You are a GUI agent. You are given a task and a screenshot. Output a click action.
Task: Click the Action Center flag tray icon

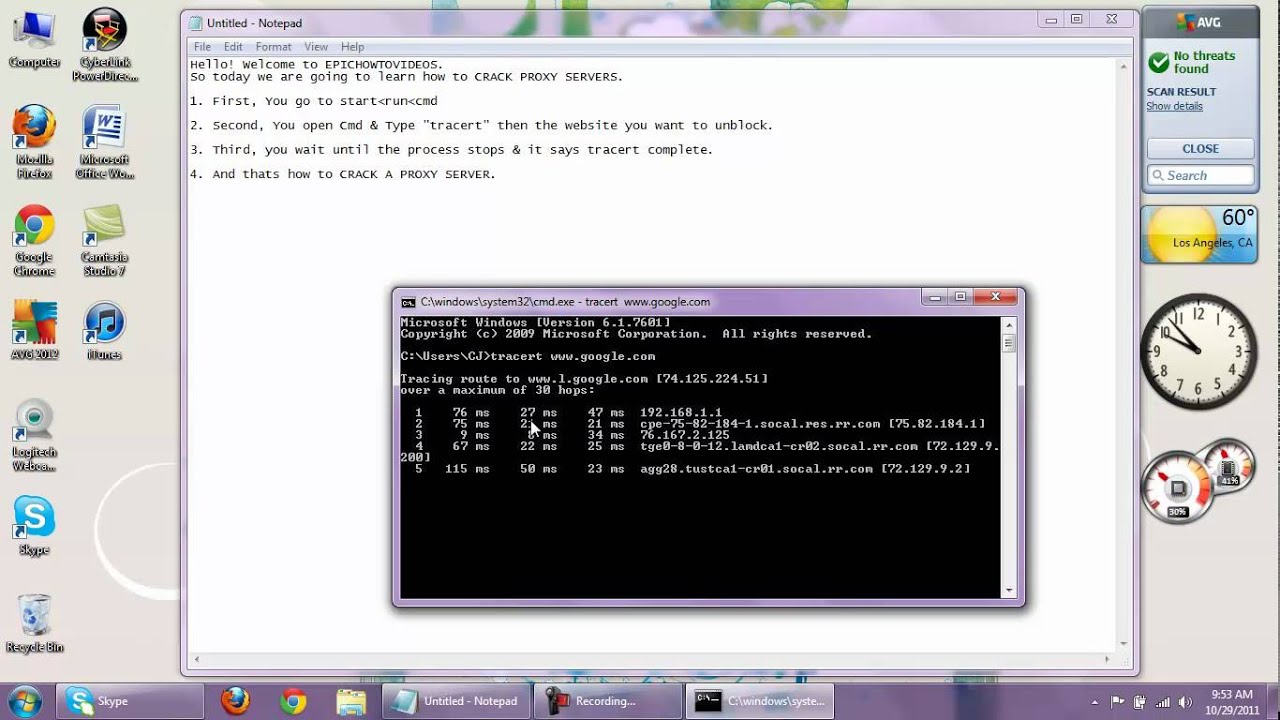(1118, 701)
